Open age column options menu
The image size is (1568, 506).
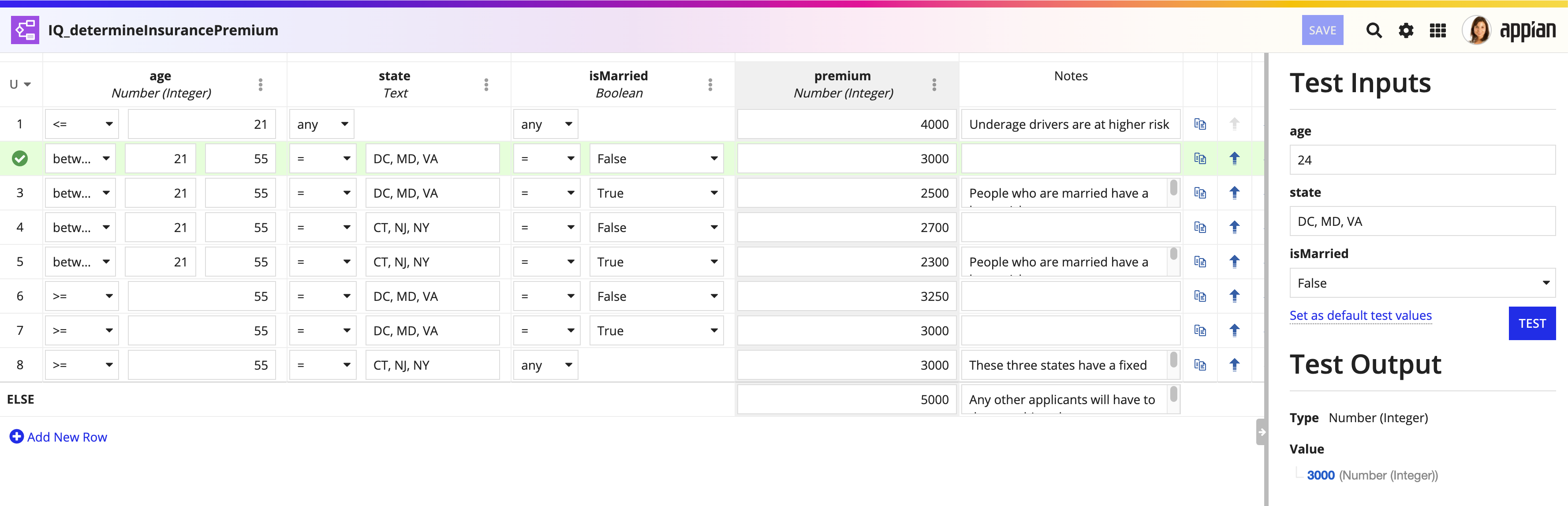click(261, 85)
